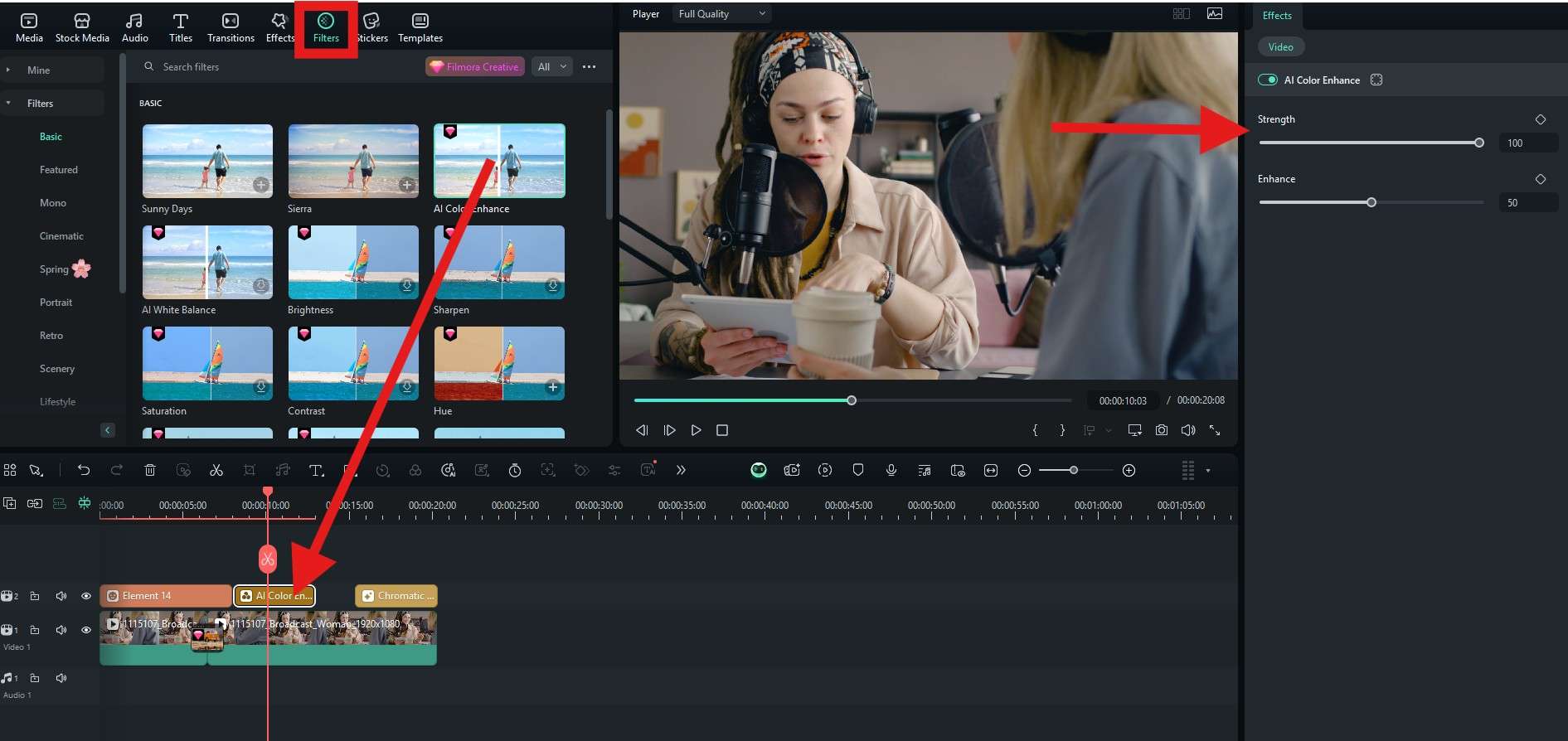Click the Strength value field 100

coord(1528,143)
